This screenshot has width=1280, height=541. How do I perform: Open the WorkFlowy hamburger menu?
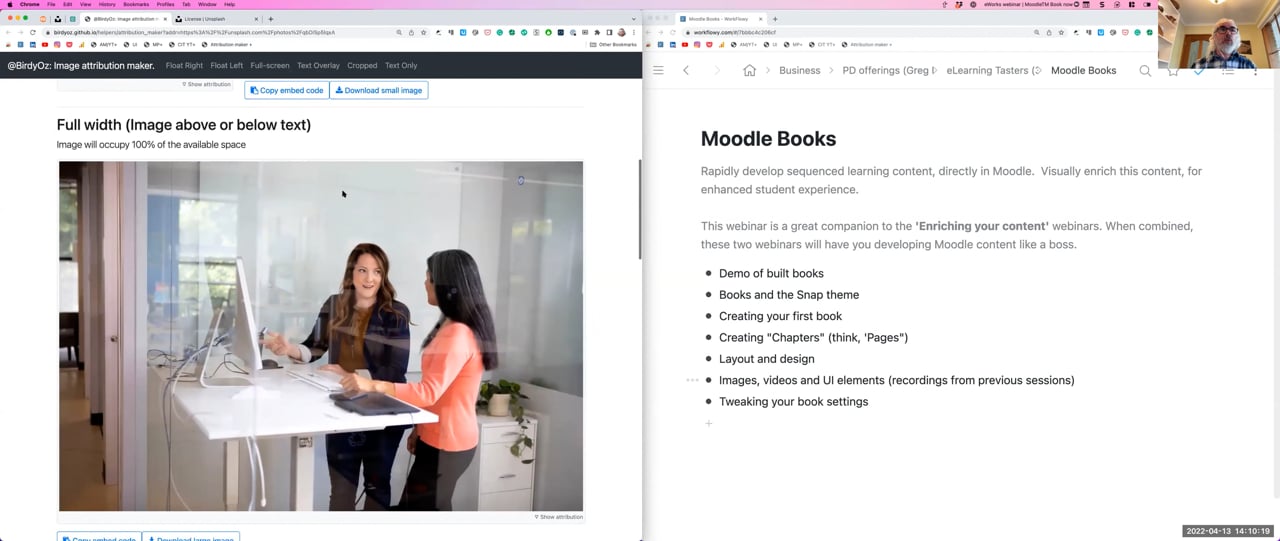click(x=658, y=70)
